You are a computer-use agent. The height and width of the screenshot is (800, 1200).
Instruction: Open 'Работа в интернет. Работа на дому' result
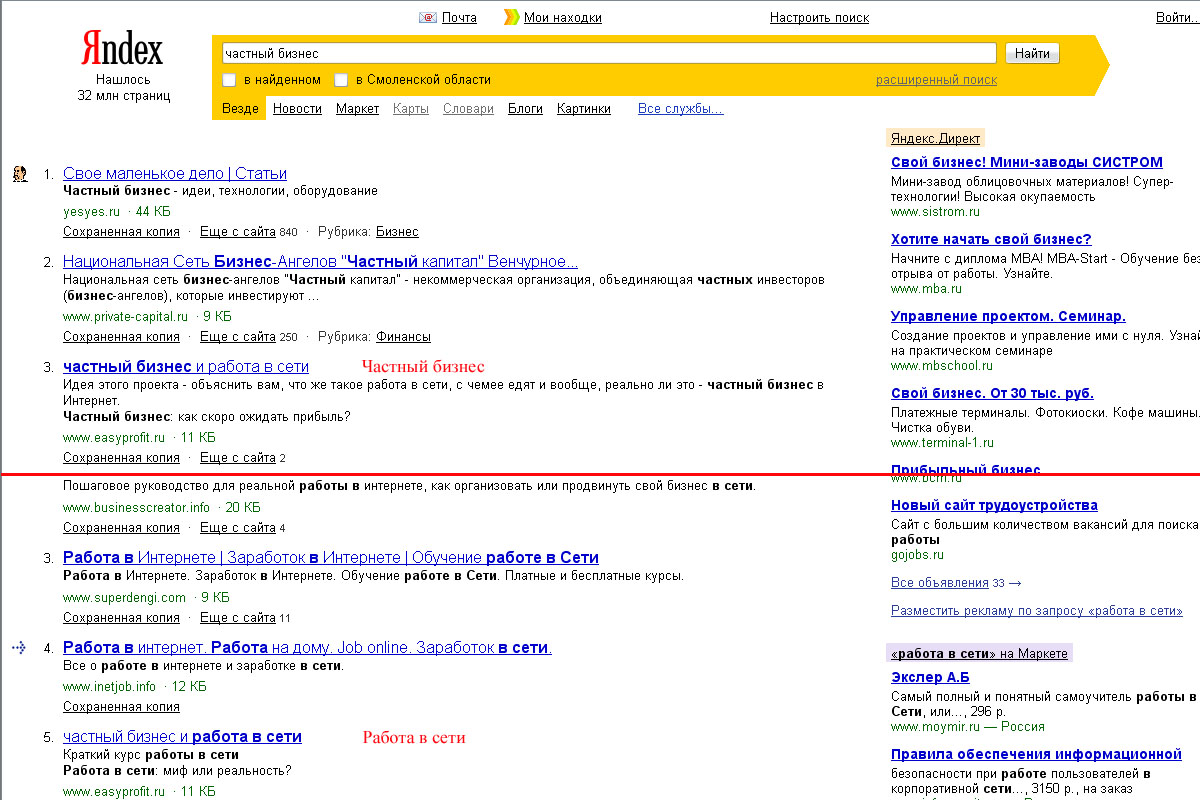(307, 647)
